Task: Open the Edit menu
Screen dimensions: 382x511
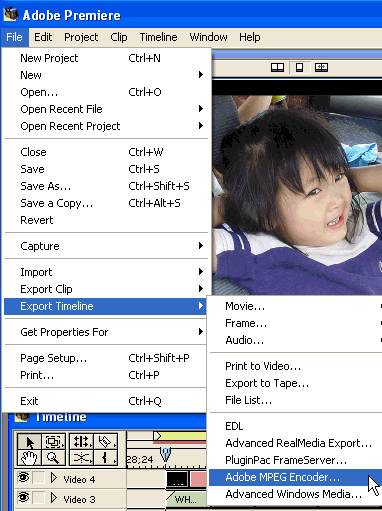Action: pos(43,37)
